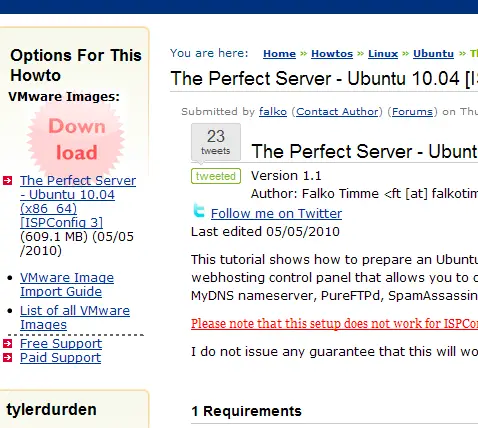
Task: Open the Forums link
Action: 412,112
